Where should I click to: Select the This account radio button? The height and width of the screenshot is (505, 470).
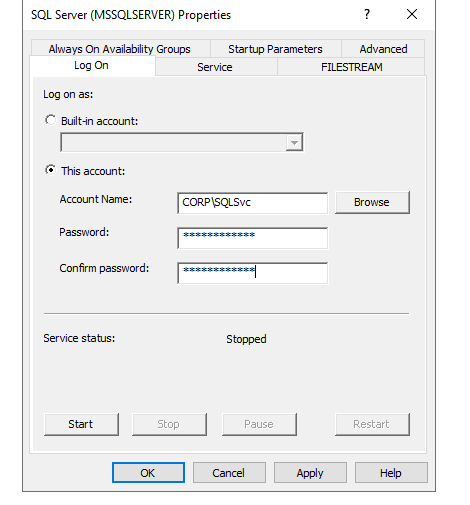(x=50, y=170)
